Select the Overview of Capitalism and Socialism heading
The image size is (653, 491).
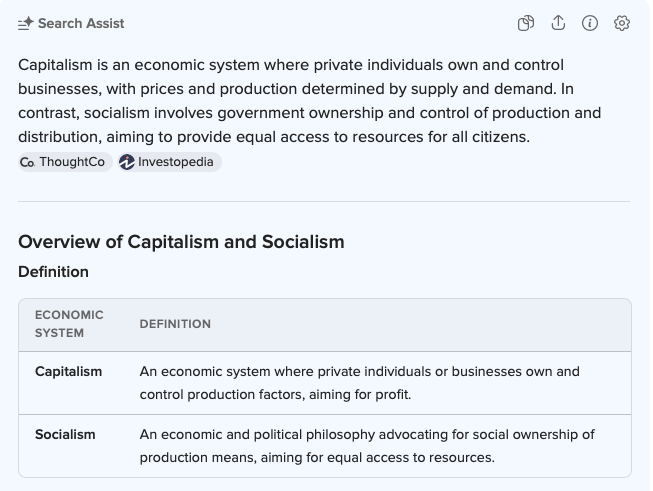181,241
